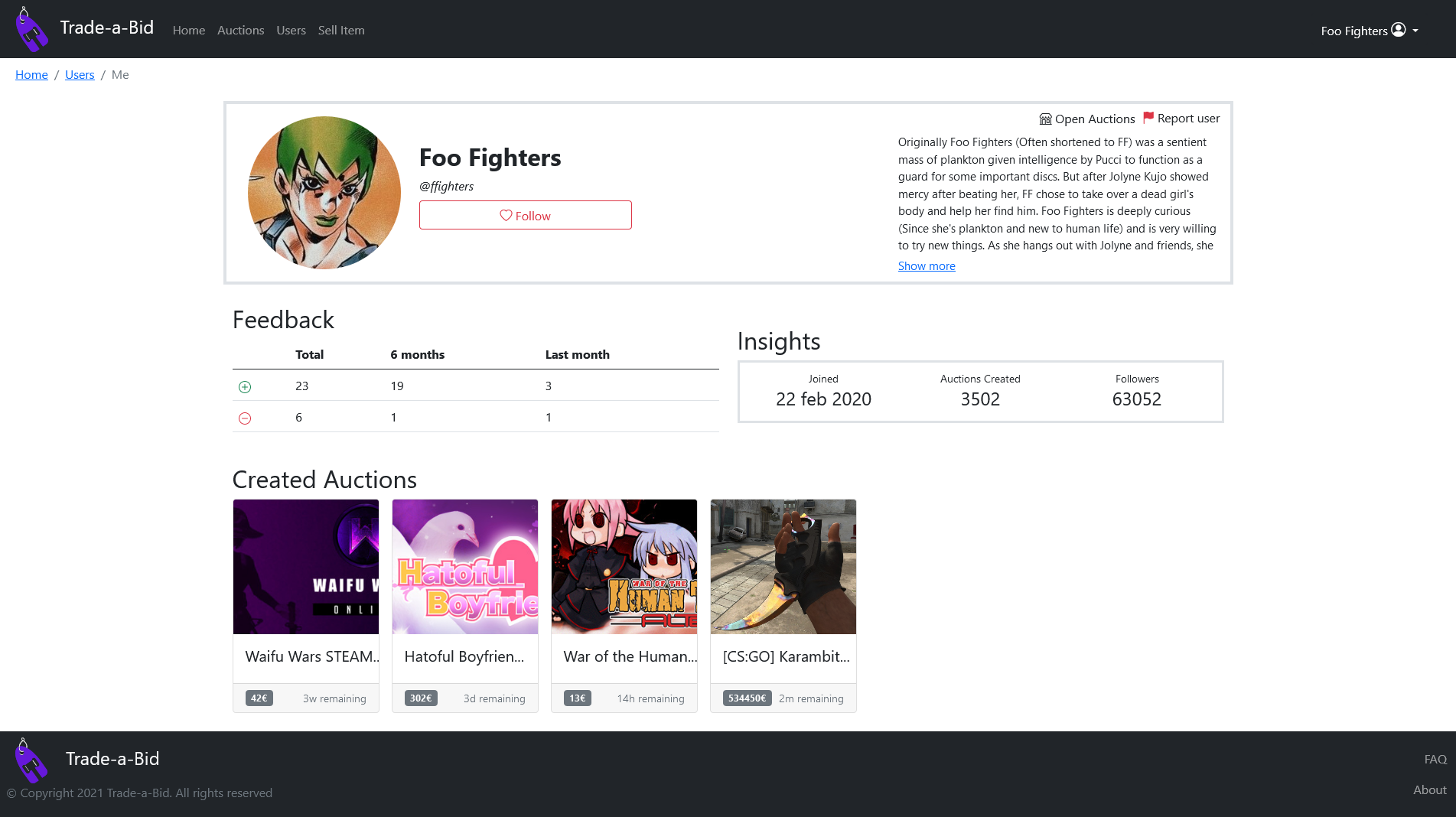The image size is (1456, 817).
Task: Click the joined date '22 feb 2020'
Action: point(823,399)
